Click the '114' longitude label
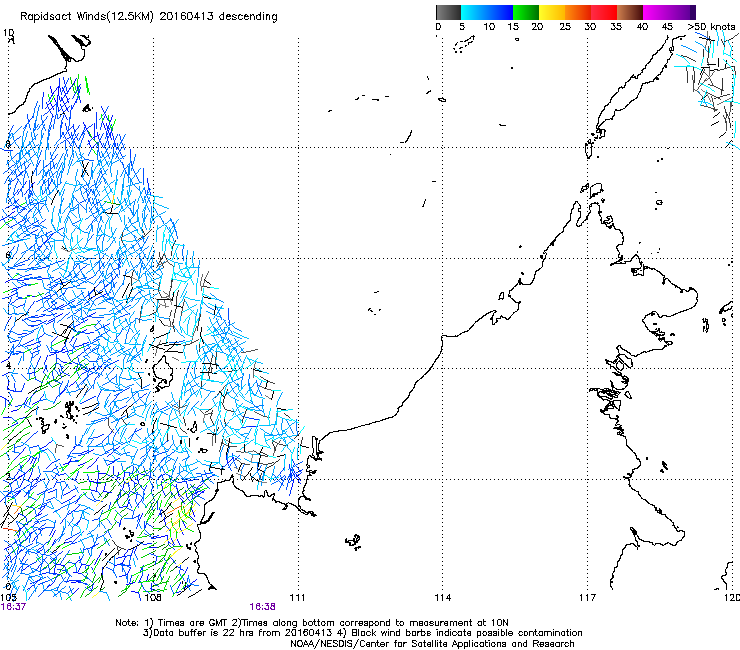Screen dimensions: 740x650 (x=443, y=598)
